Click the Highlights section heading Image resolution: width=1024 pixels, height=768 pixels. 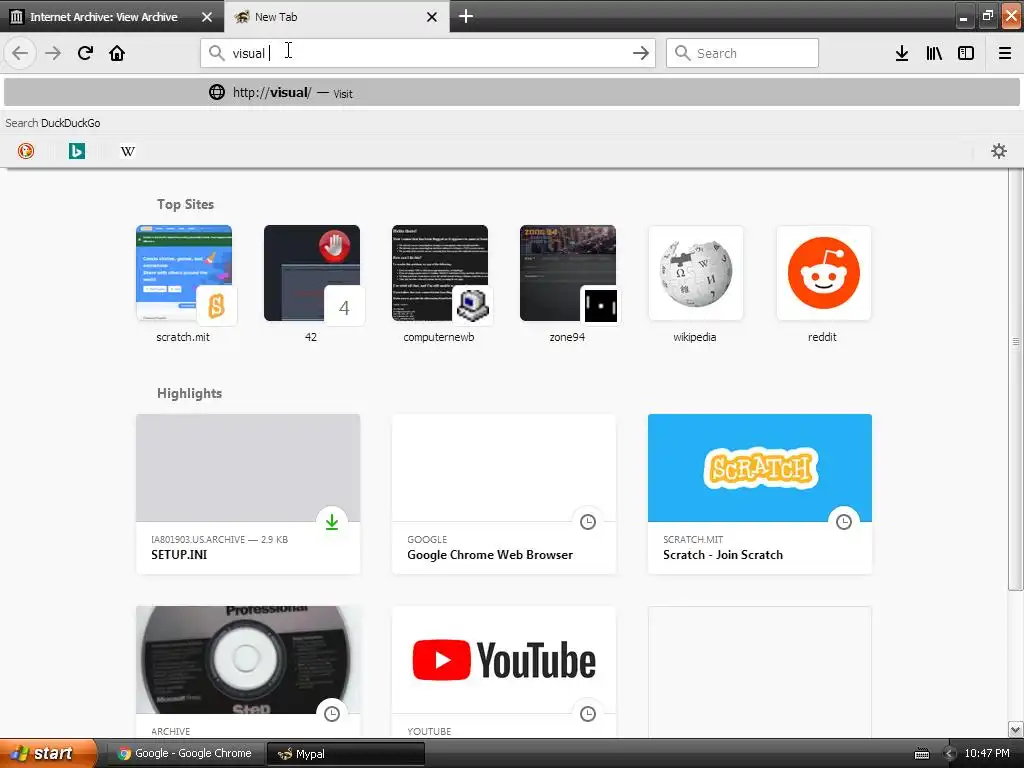point(189,393)
